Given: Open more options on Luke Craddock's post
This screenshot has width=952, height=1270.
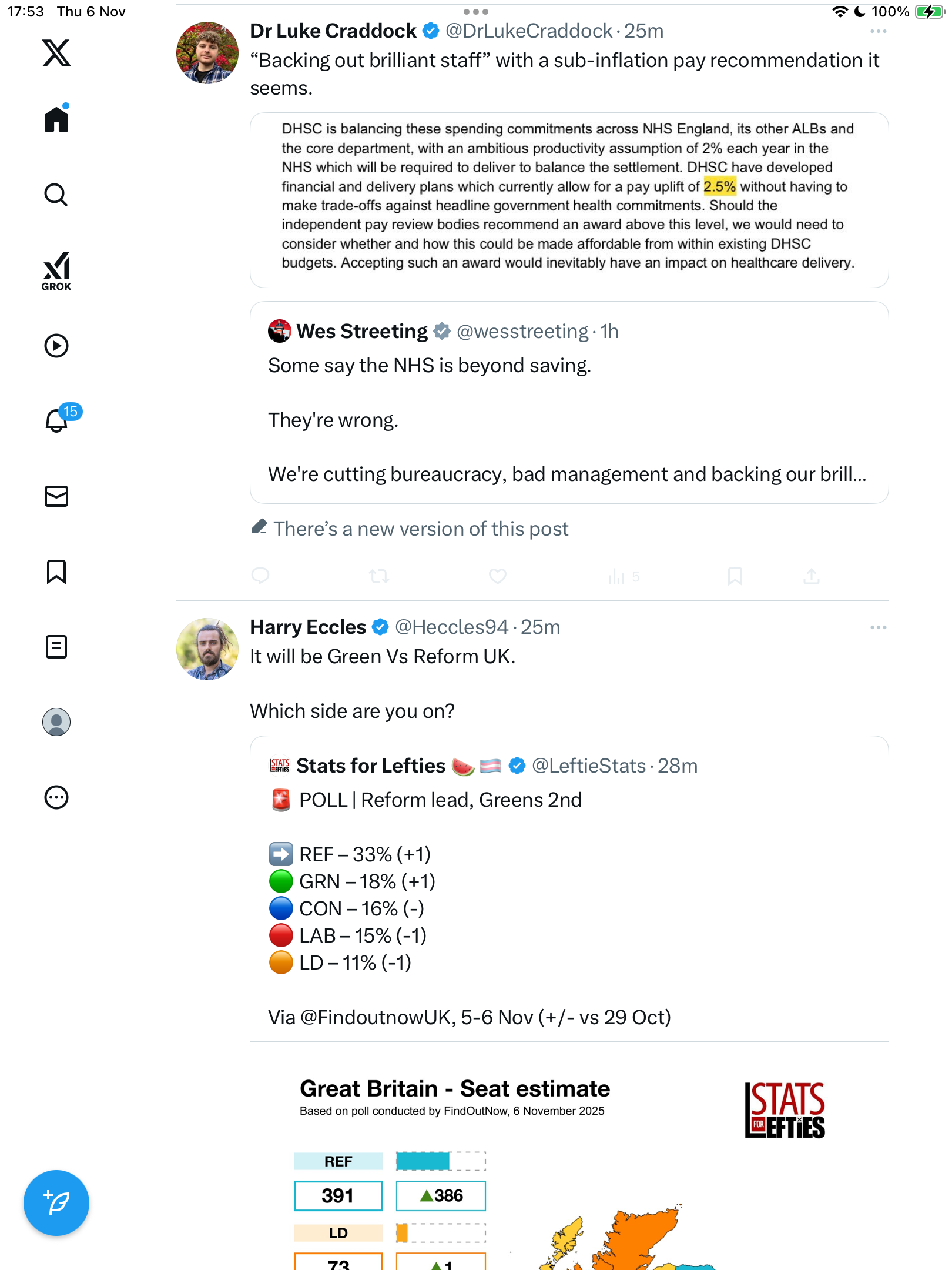Looking at the screenshot, I should point(878,31).
